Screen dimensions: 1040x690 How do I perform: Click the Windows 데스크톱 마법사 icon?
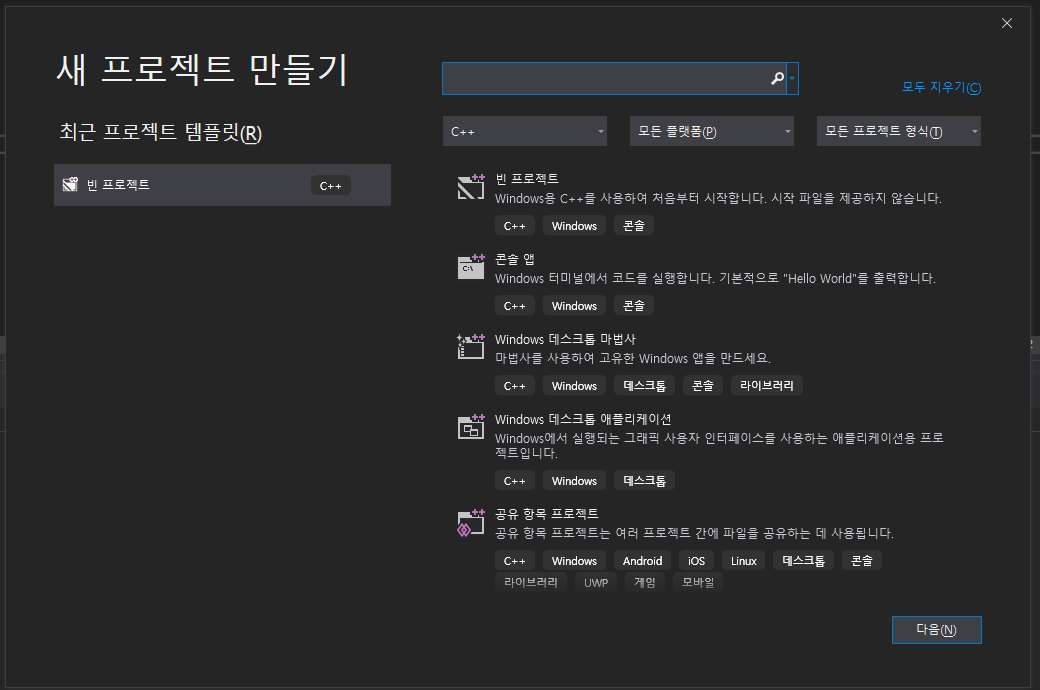click(x=471, y=346)
